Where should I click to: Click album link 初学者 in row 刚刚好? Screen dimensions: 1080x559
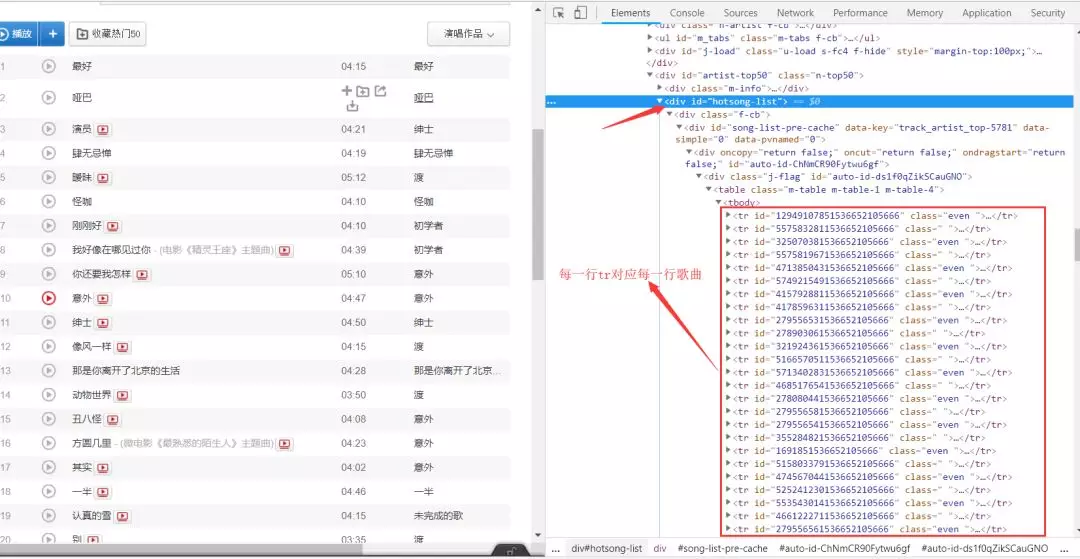[x=428, y=226]
